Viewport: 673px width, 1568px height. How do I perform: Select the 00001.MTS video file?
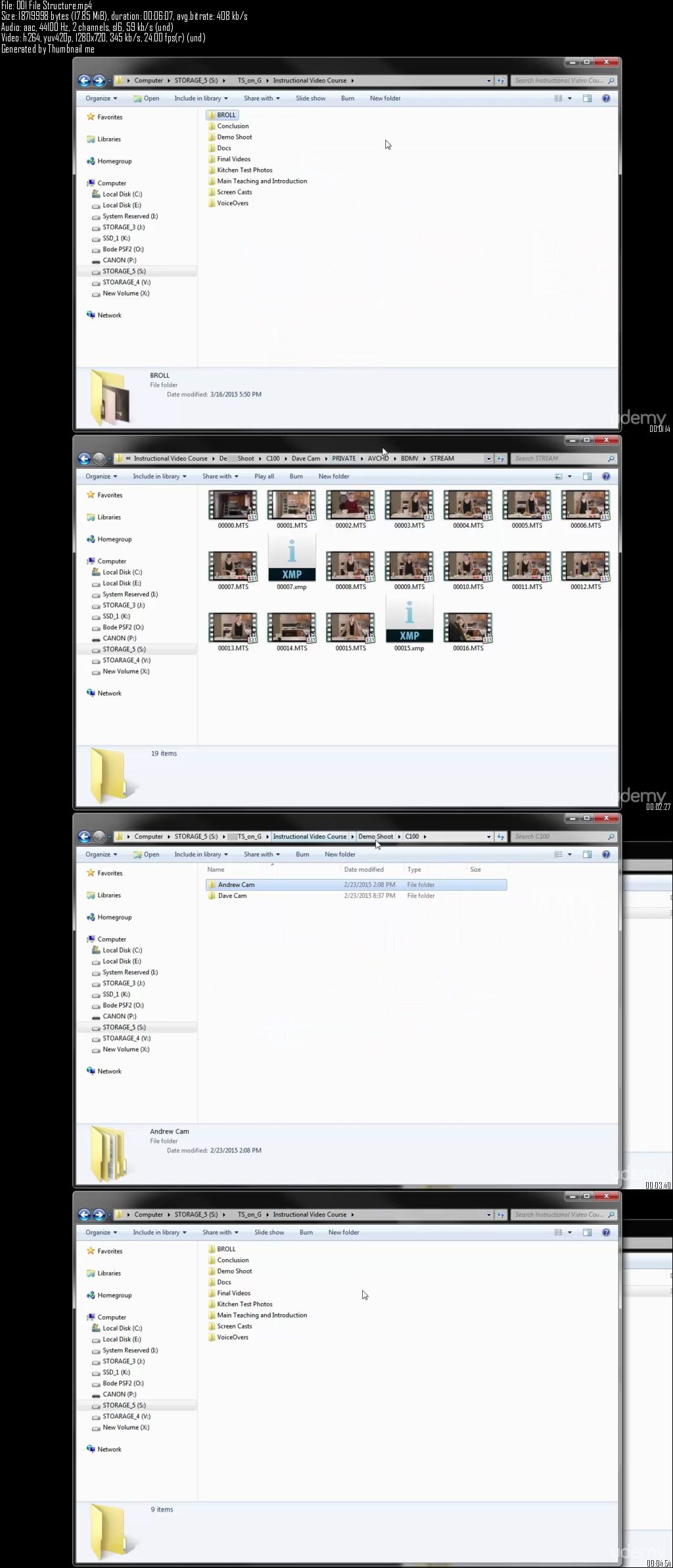(292, 510)
